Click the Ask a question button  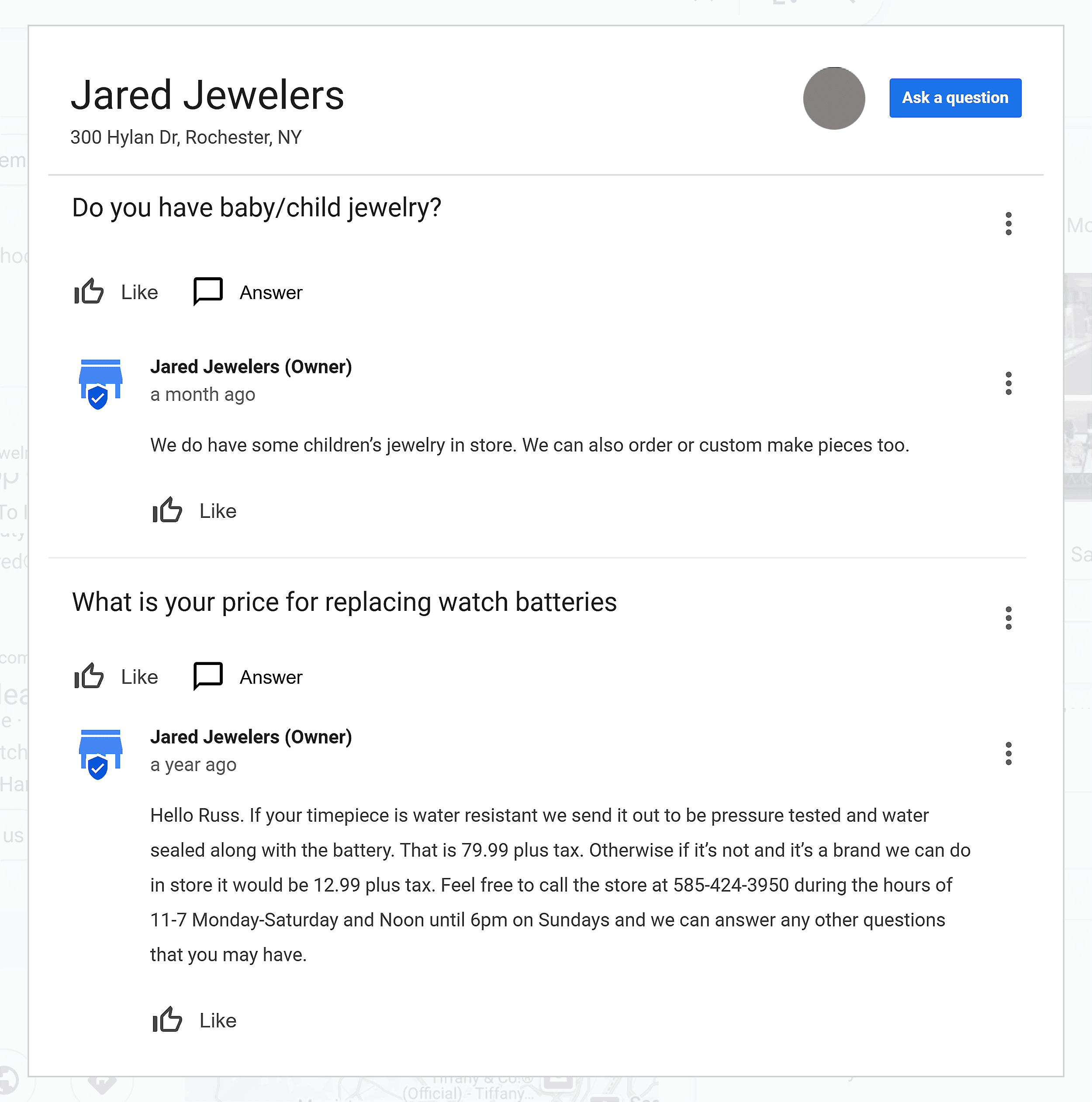tap(954, 97)
